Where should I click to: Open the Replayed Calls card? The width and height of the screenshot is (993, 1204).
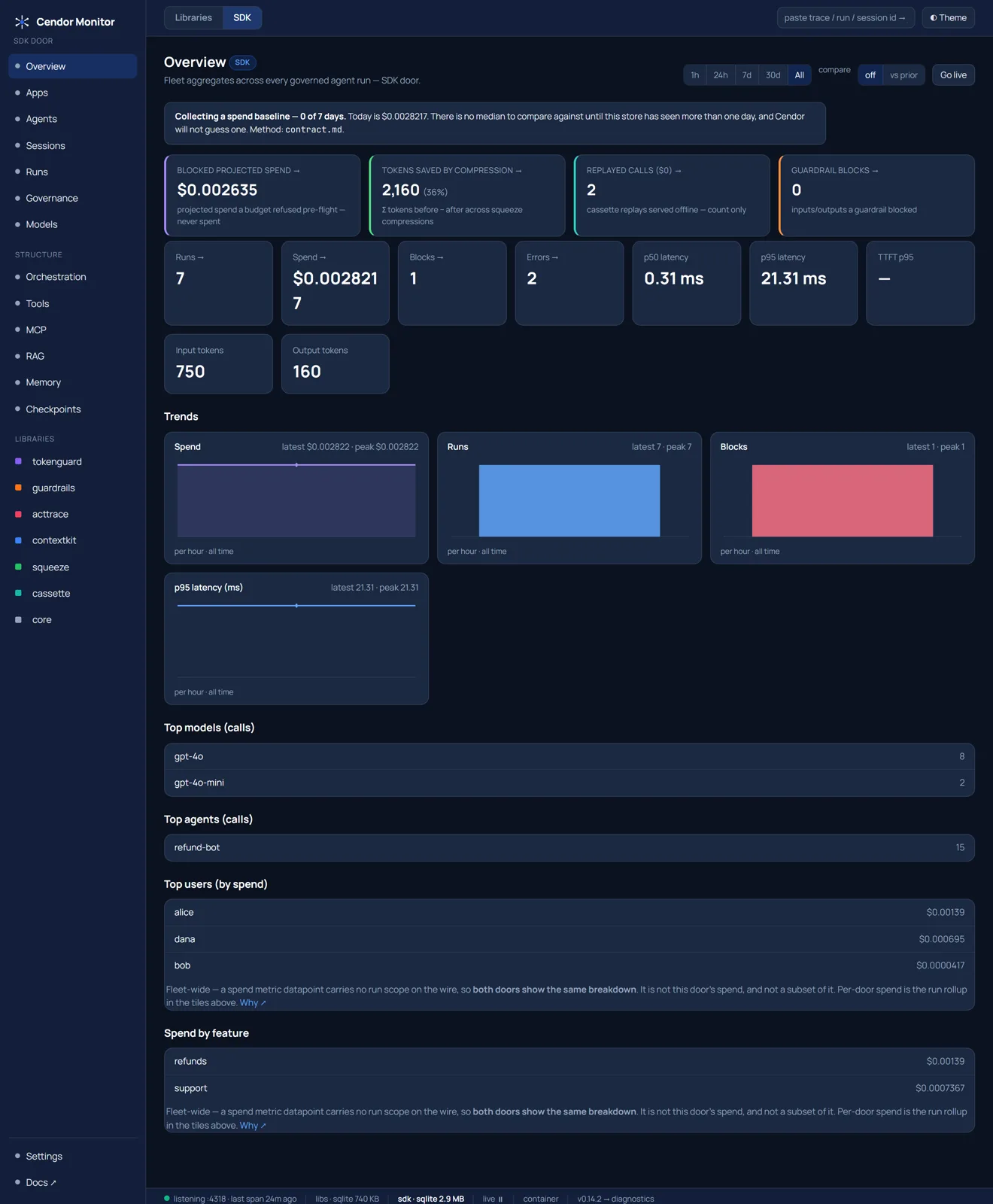tap(672, 196)
